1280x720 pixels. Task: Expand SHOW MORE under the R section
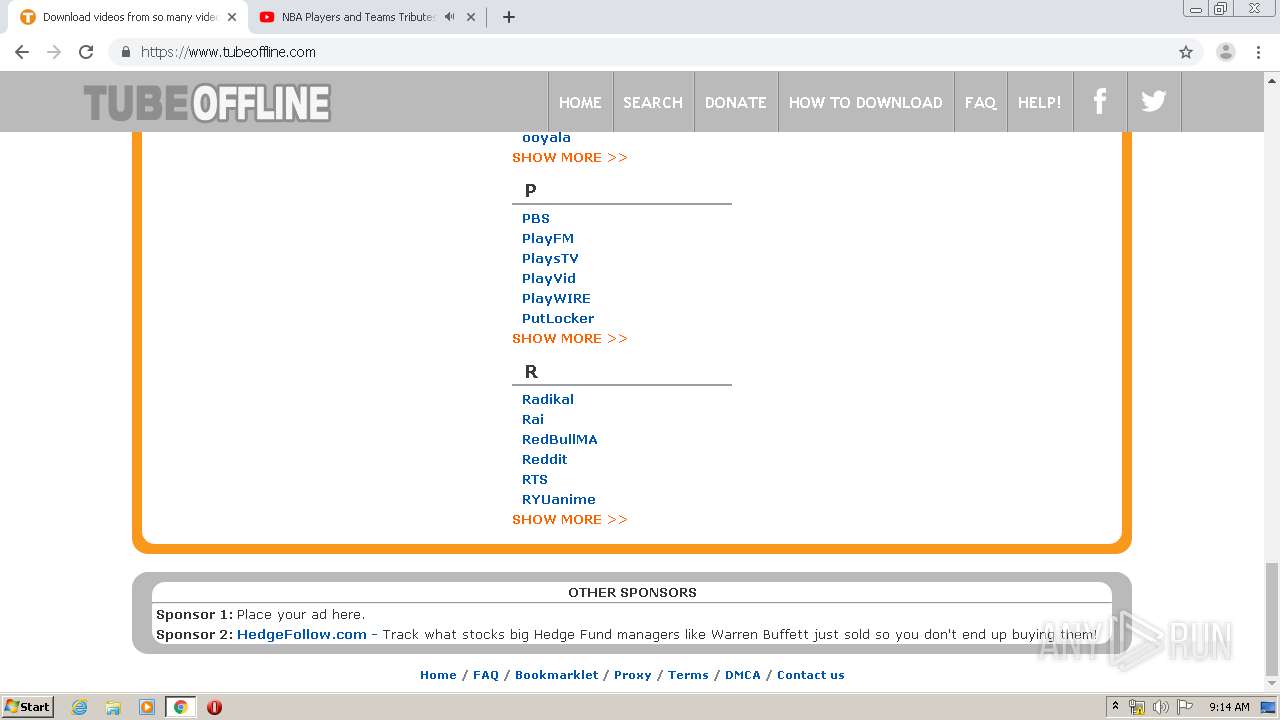[570, 519]
